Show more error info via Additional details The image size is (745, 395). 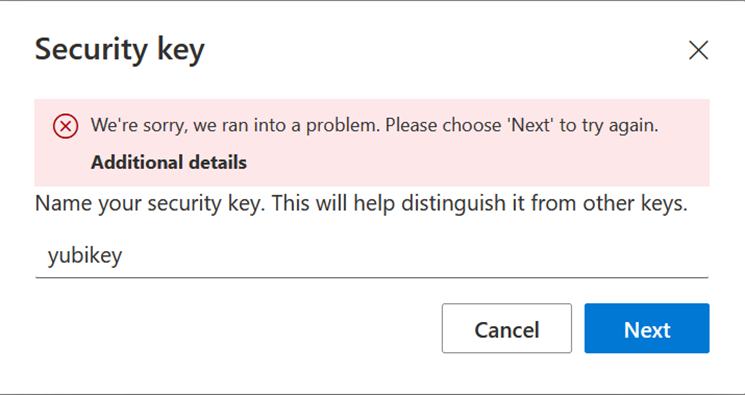[169, 163]
